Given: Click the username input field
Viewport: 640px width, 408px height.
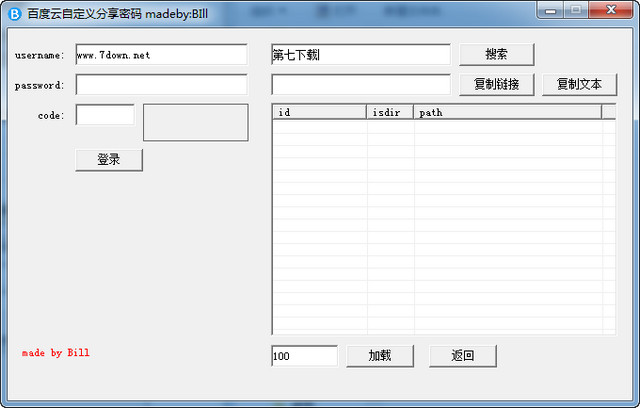Looking at the screenshot, I should (x=162, y=55).
